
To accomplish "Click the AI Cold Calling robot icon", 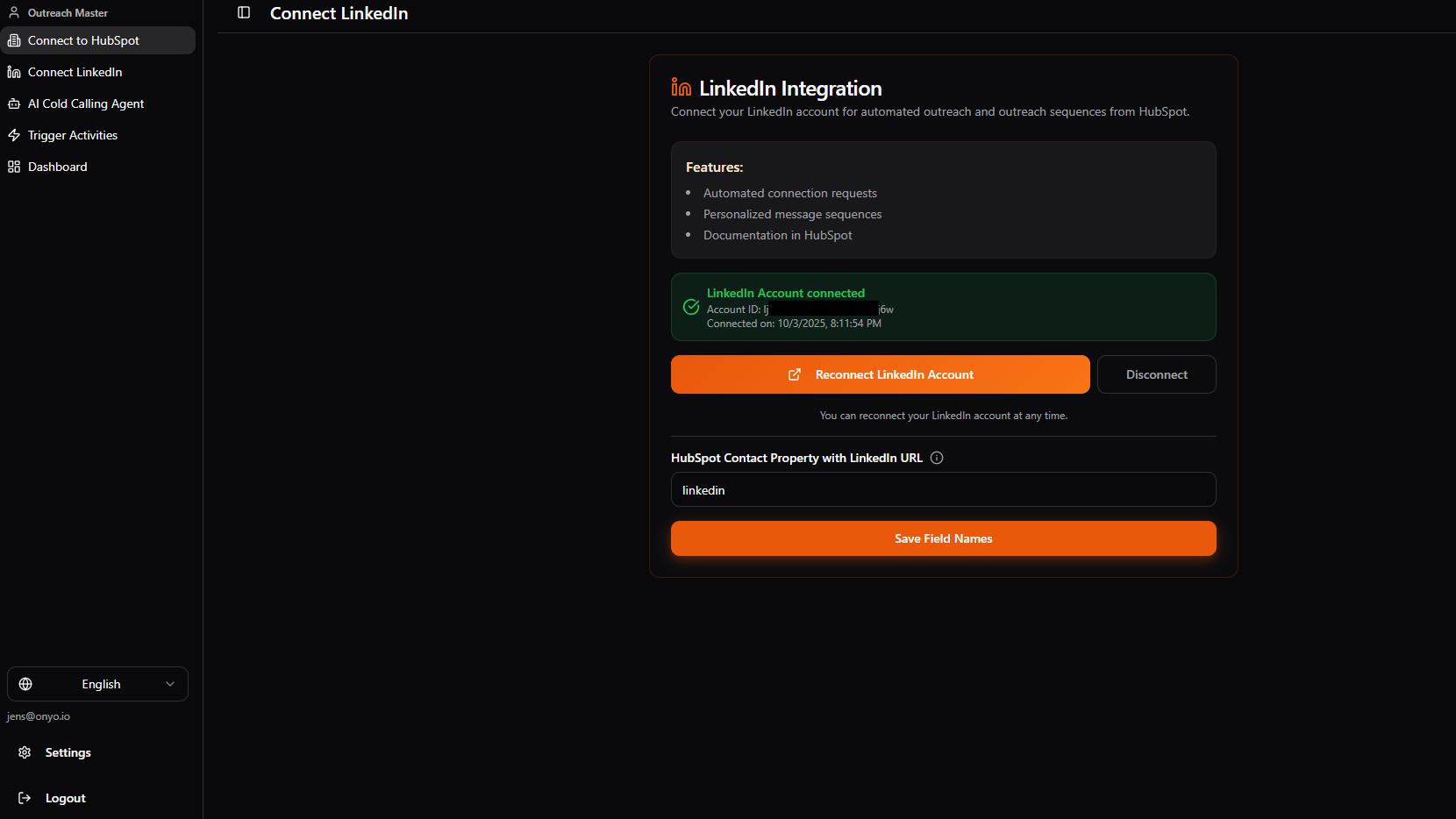I will coord(14,103).
